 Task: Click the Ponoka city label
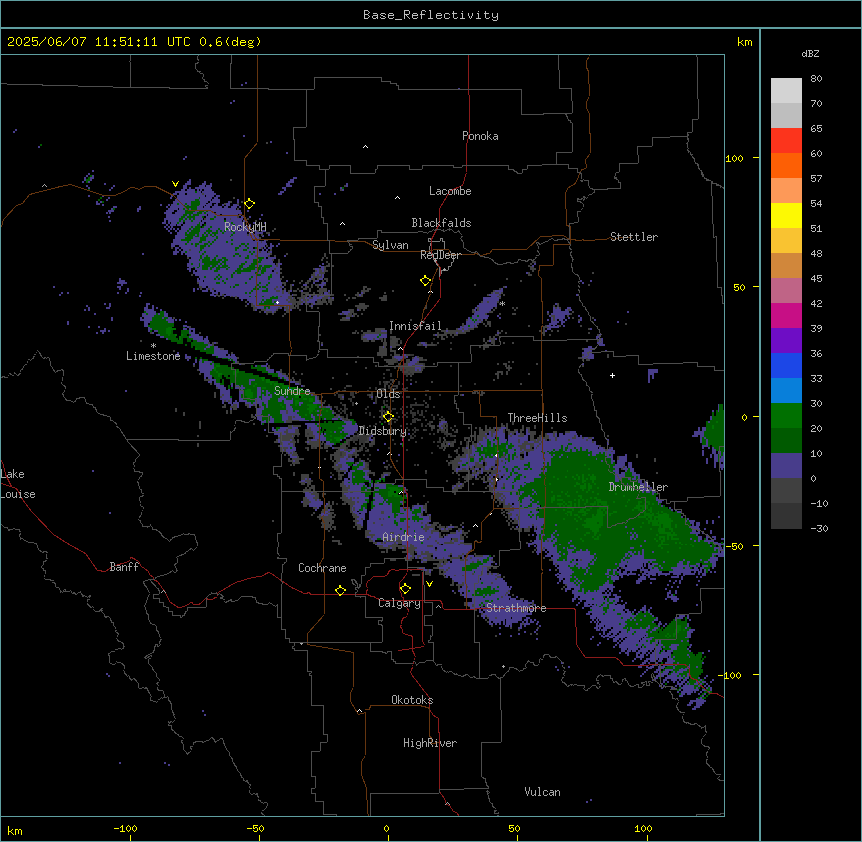click(x=480, y=136)
